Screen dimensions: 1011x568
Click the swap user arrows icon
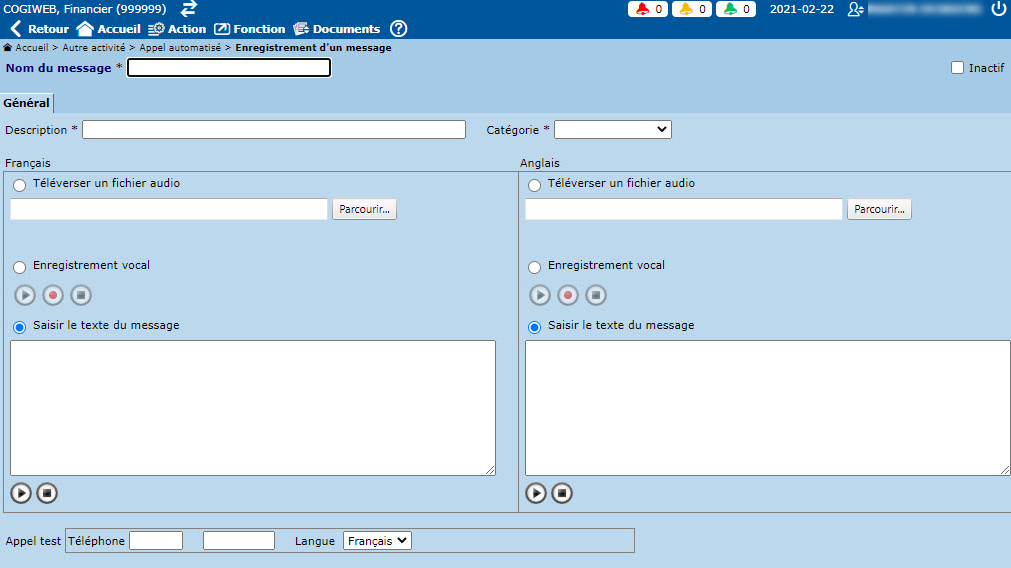coord(189,9)
